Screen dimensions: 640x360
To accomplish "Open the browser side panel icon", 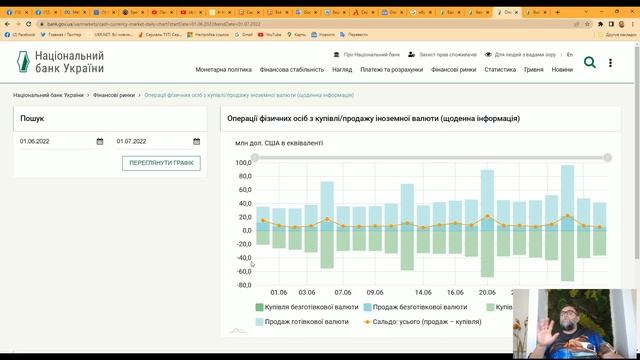I will coord(611,24).
